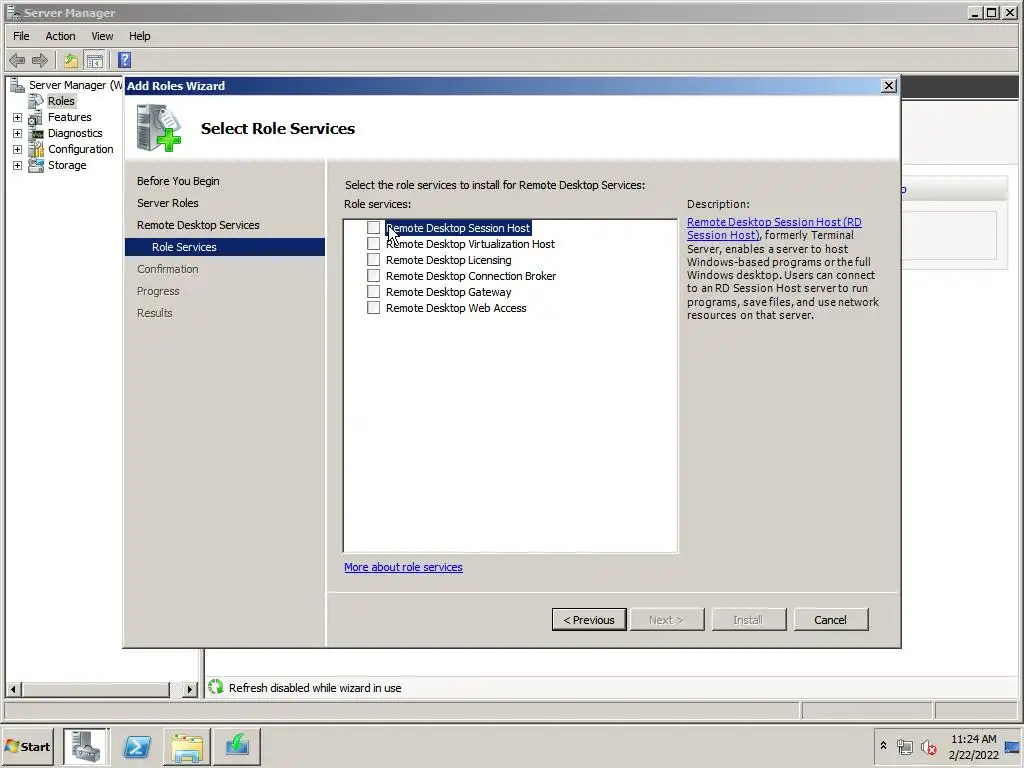Viewport: 1024px width, 768px height.
Task: Enable Remote Desktop Licensing checkbox
Action: 374,259
